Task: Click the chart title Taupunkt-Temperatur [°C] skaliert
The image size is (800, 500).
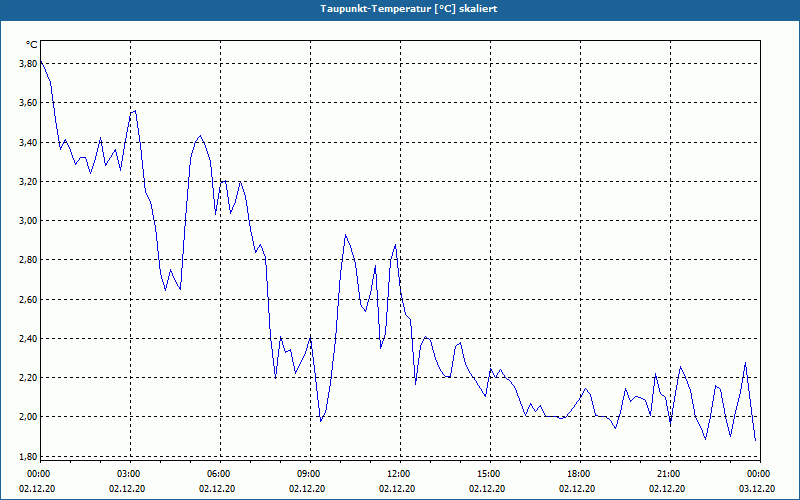Action: click(x=409, y=9)
